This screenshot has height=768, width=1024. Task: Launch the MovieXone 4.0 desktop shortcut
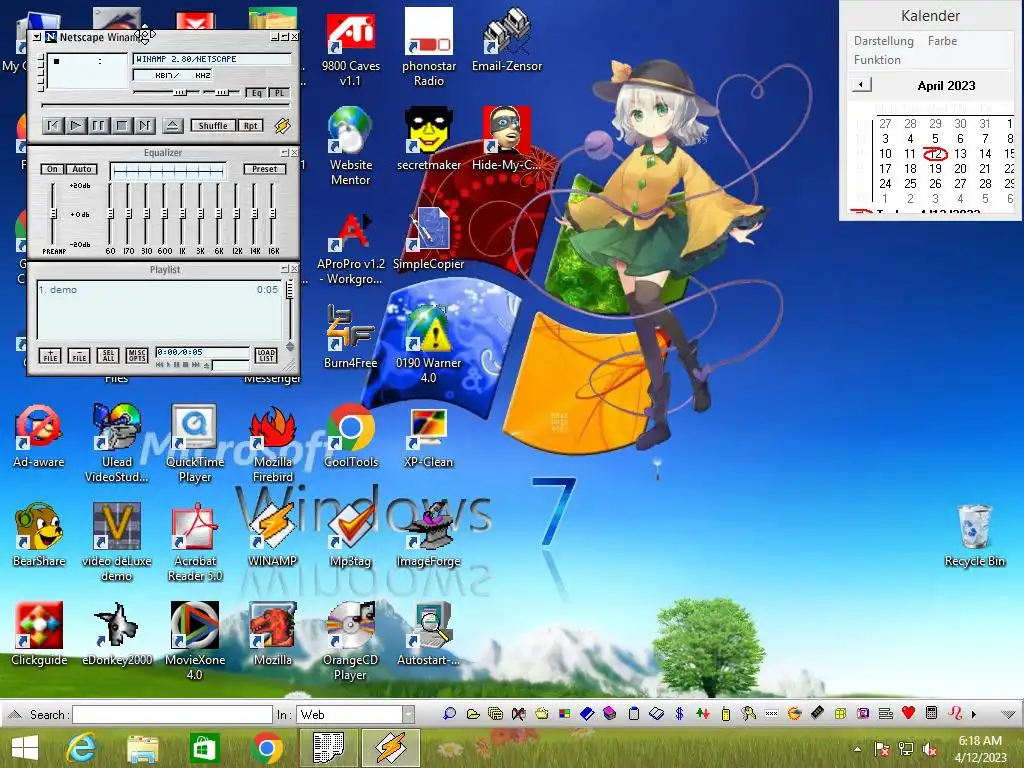[195, 640]
